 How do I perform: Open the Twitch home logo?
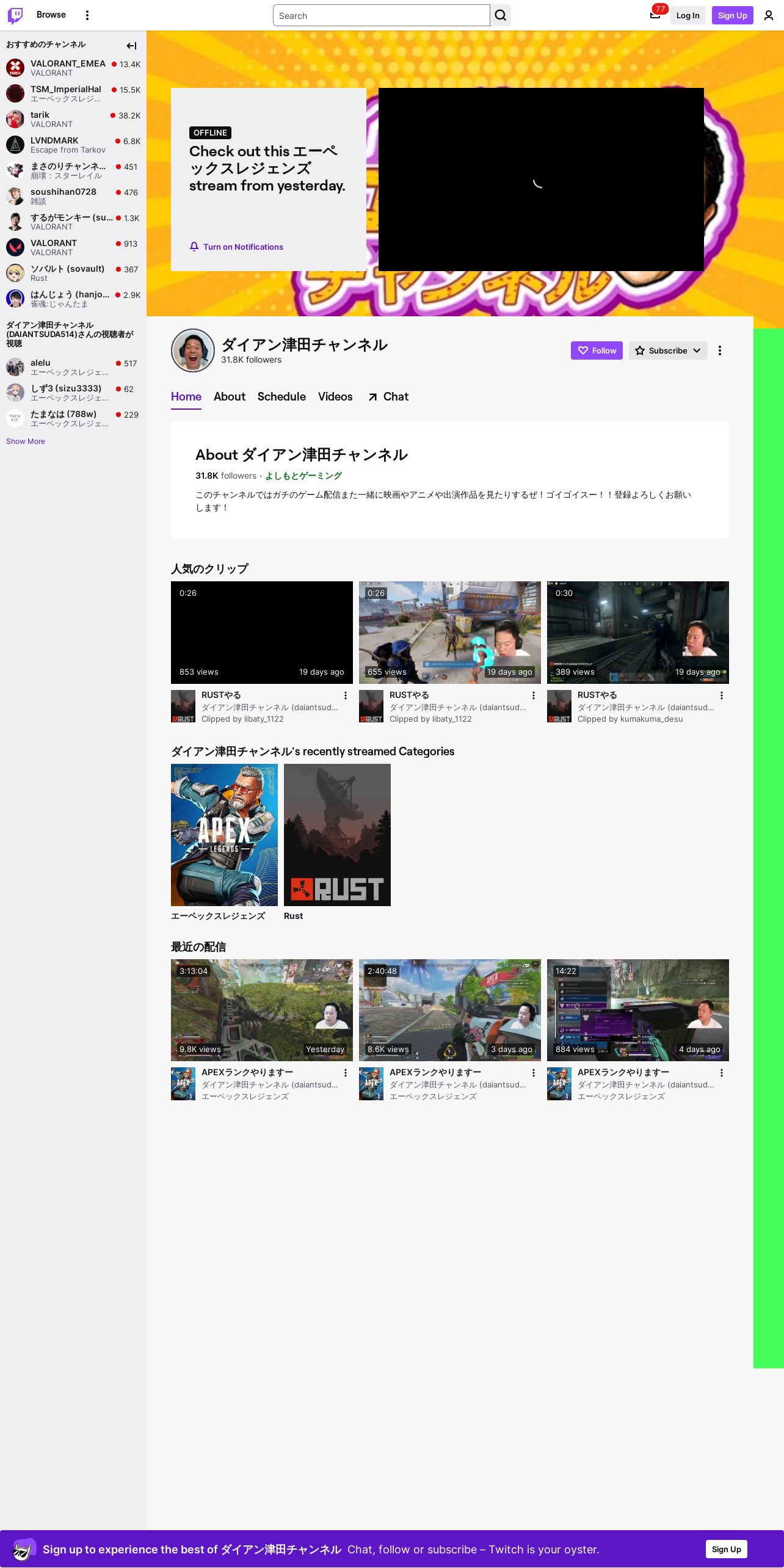point(15,15)
